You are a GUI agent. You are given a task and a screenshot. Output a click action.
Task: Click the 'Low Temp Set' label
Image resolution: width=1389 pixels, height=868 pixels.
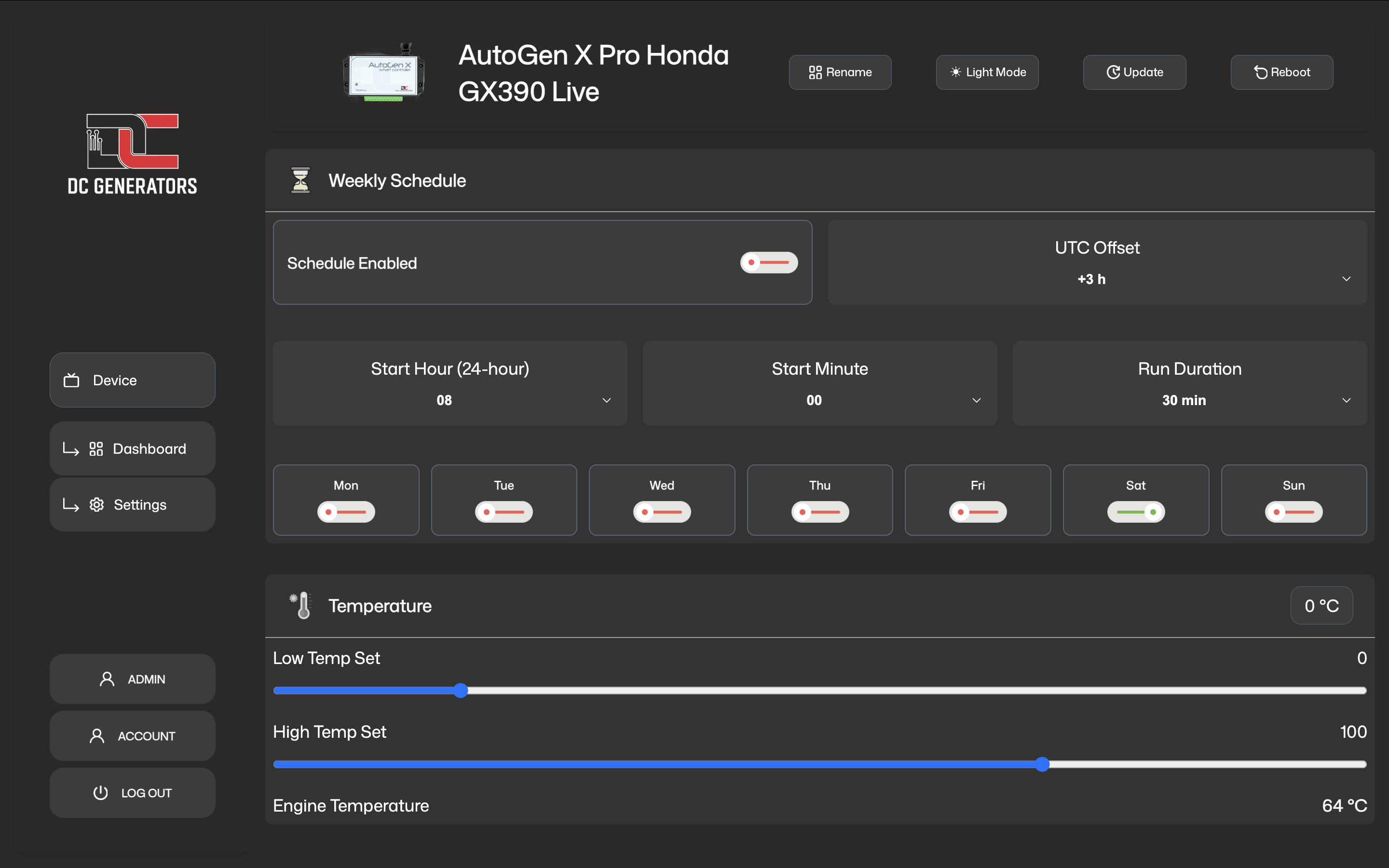click(327, 658)
